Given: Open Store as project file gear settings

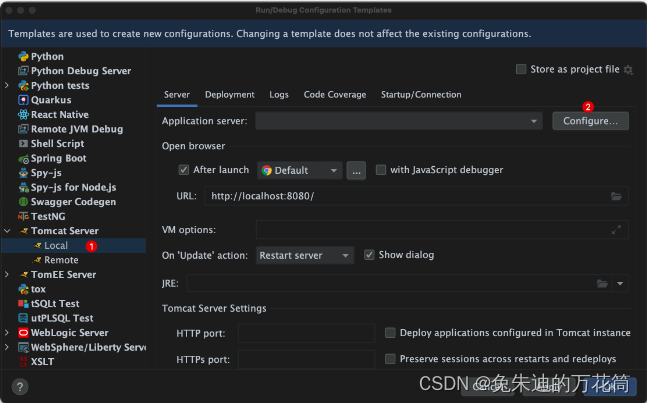Looking at the screenshot, I should 628,70.
